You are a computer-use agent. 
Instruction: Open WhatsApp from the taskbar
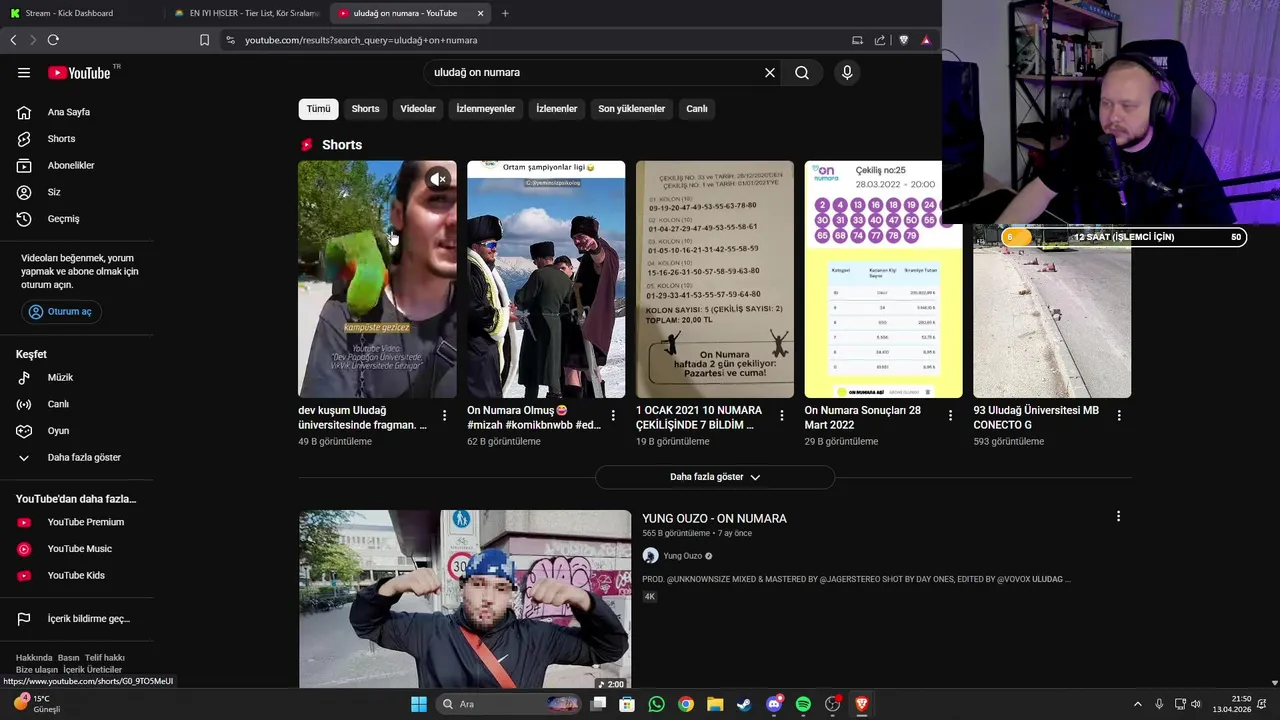pyautogui.click(x=656, y=704)
